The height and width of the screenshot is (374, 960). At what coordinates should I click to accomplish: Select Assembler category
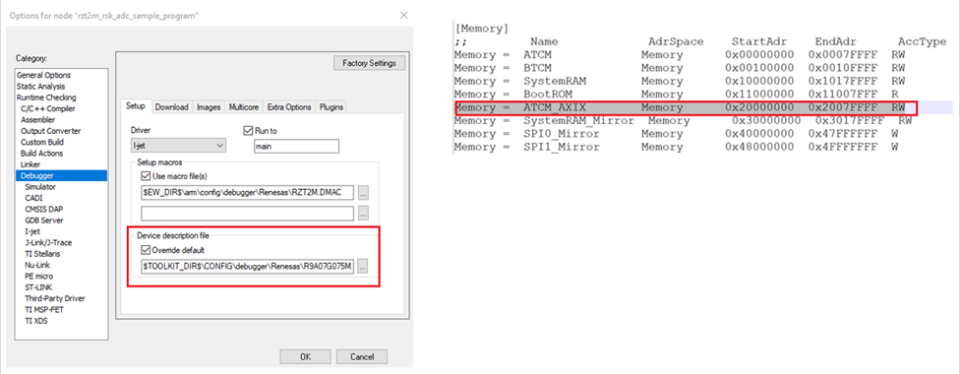(x=37, y=119)
